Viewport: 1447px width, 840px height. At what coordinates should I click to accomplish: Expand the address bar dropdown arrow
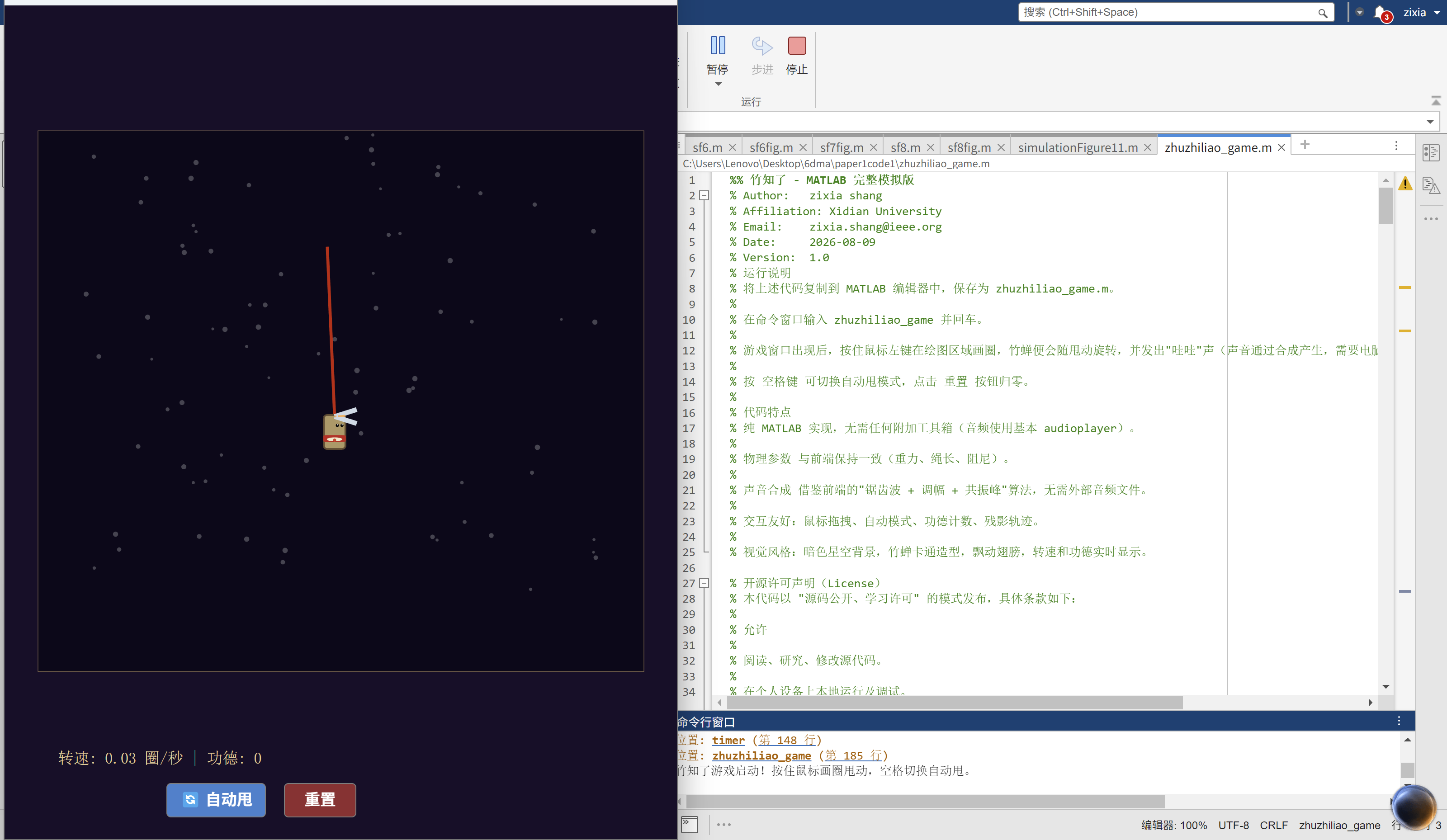1430,122
